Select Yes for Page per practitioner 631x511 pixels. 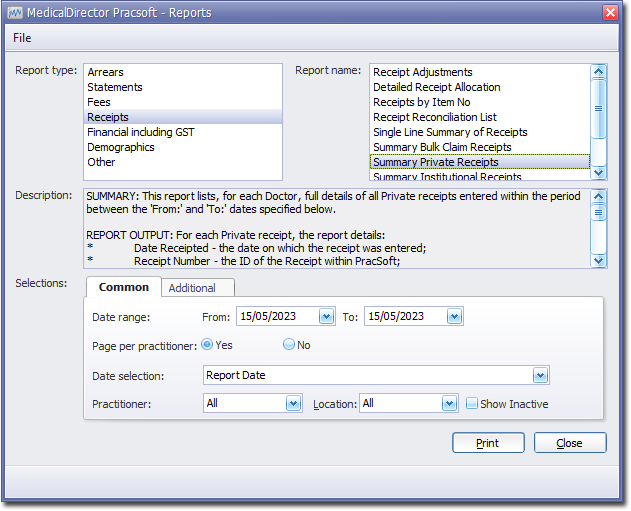(x=207, y=344)
